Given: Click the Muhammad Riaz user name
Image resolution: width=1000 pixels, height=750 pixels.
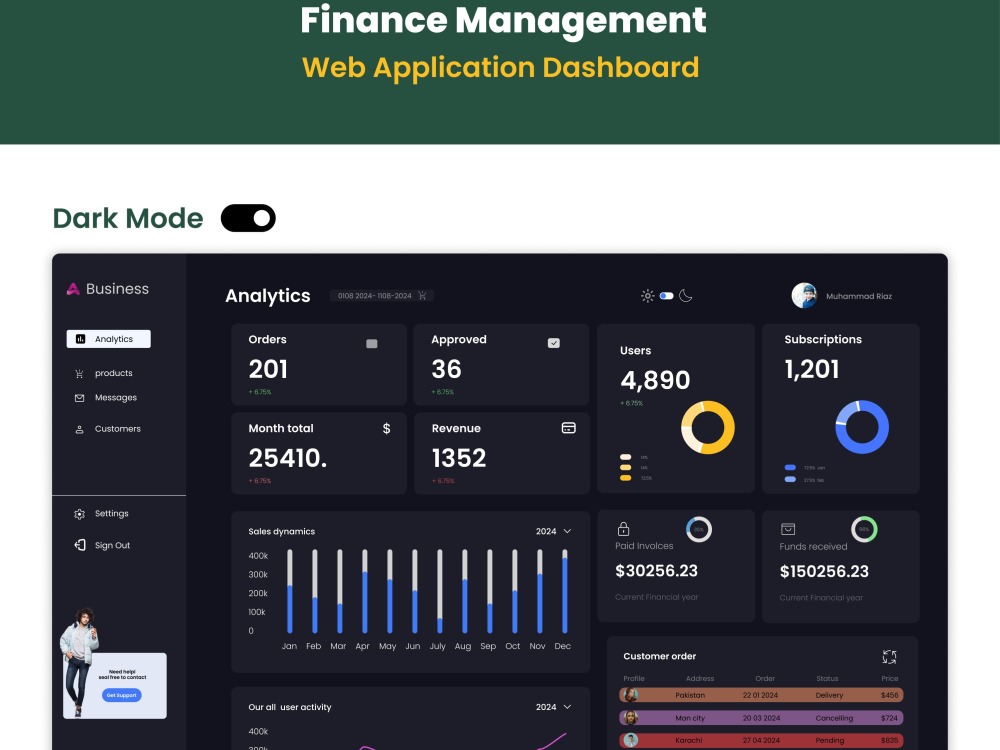Looking at the screenshot, I should point(859,296).
